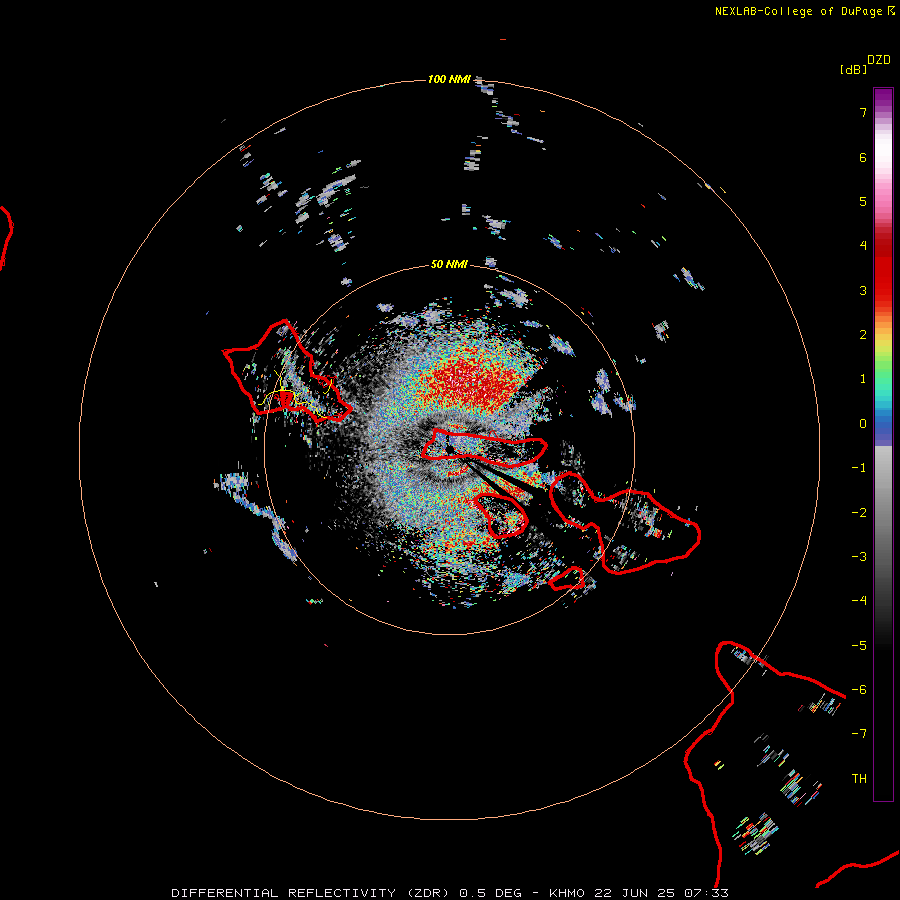This screenshot has height=900, width=900.
Task: Click the 4 value on color scale
Action: (x=863, y=246)
